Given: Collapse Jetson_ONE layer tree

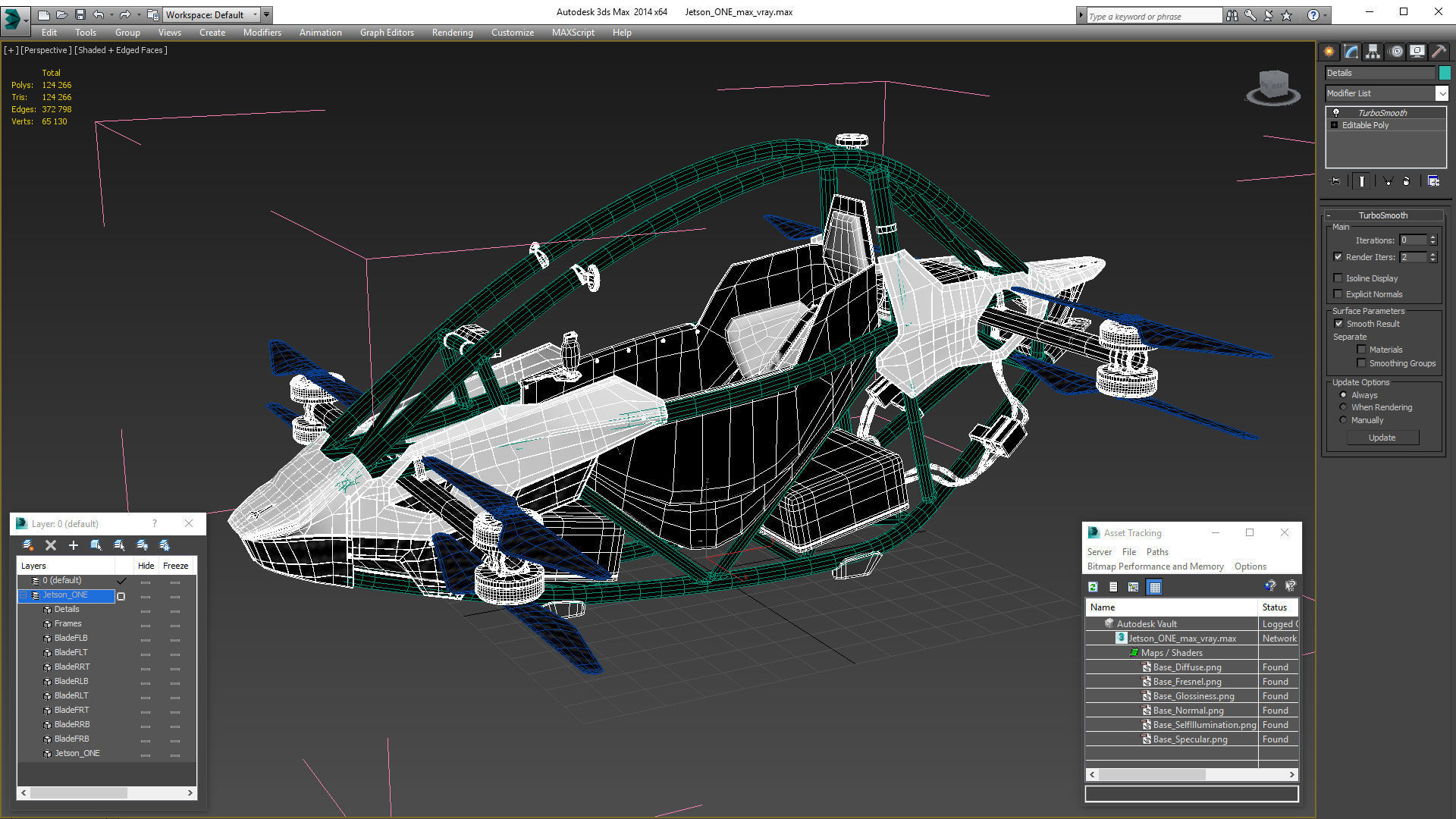Looking at the screenshot, I should tap(24, 595).
